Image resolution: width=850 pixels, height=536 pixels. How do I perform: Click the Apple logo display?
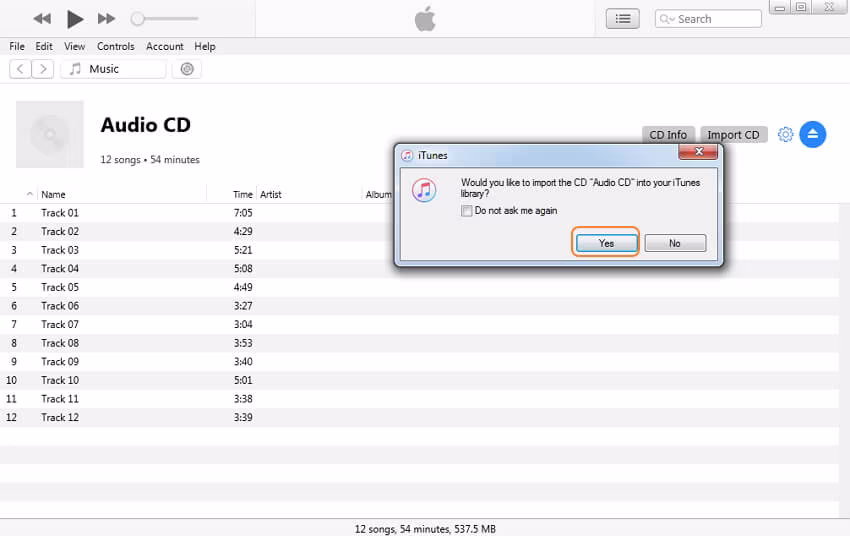coord(425,19)
